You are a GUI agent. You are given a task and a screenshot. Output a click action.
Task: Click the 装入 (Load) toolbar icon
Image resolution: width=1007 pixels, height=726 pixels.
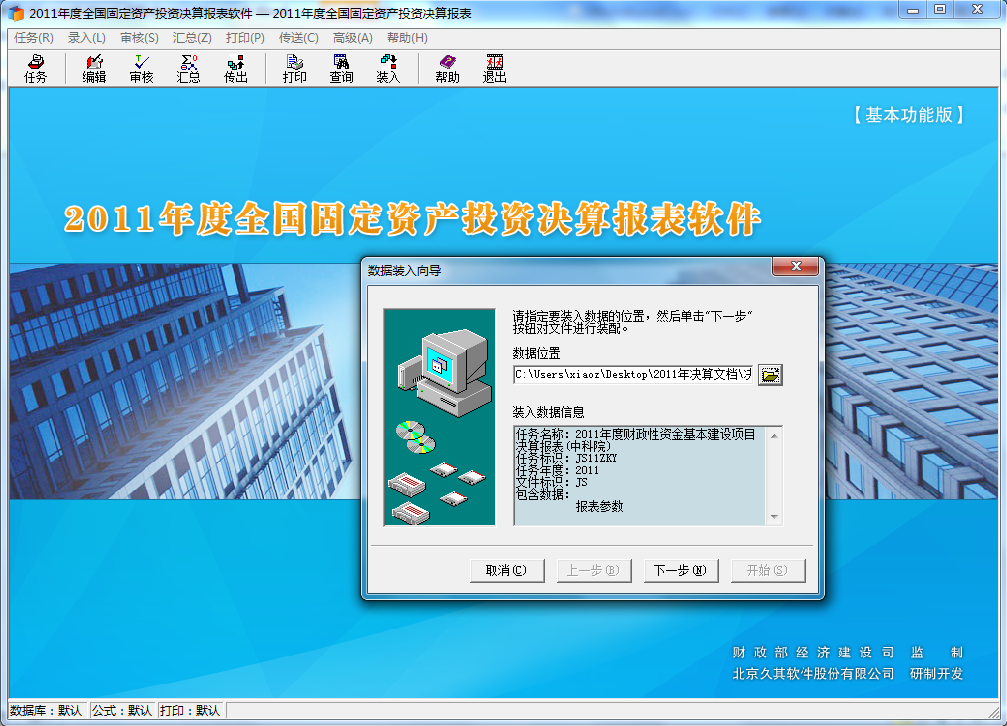[388, 68]
